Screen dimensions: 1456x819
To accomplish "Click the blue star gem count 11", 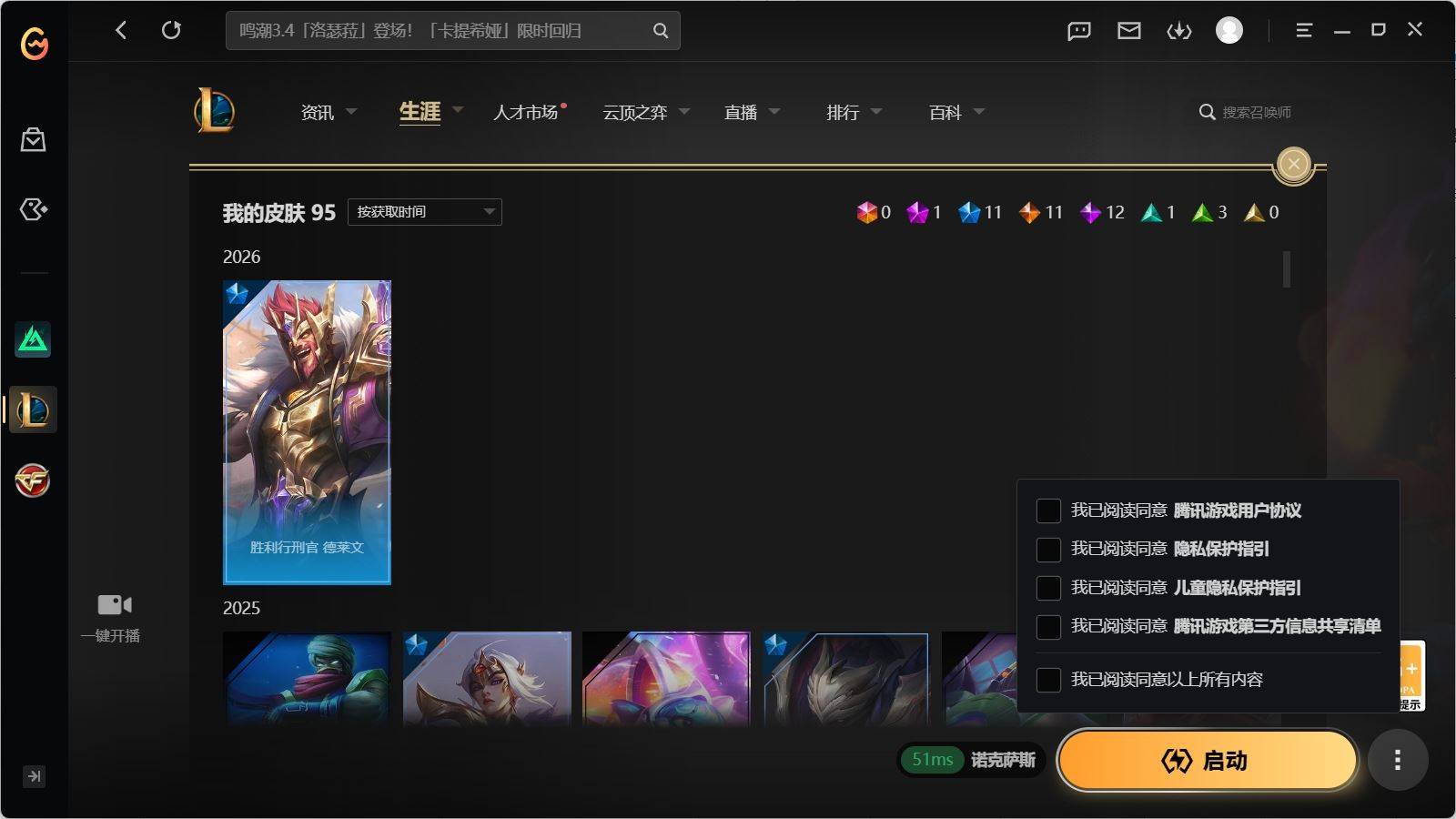I will [x=979, y=212].
